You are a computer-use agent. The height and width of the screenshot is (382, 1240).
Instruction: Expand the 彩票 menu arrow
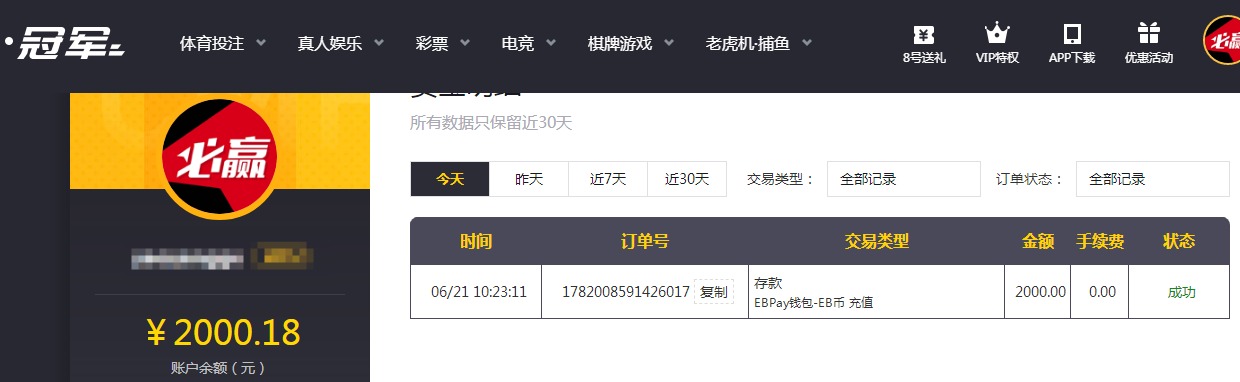coord(465,43)
